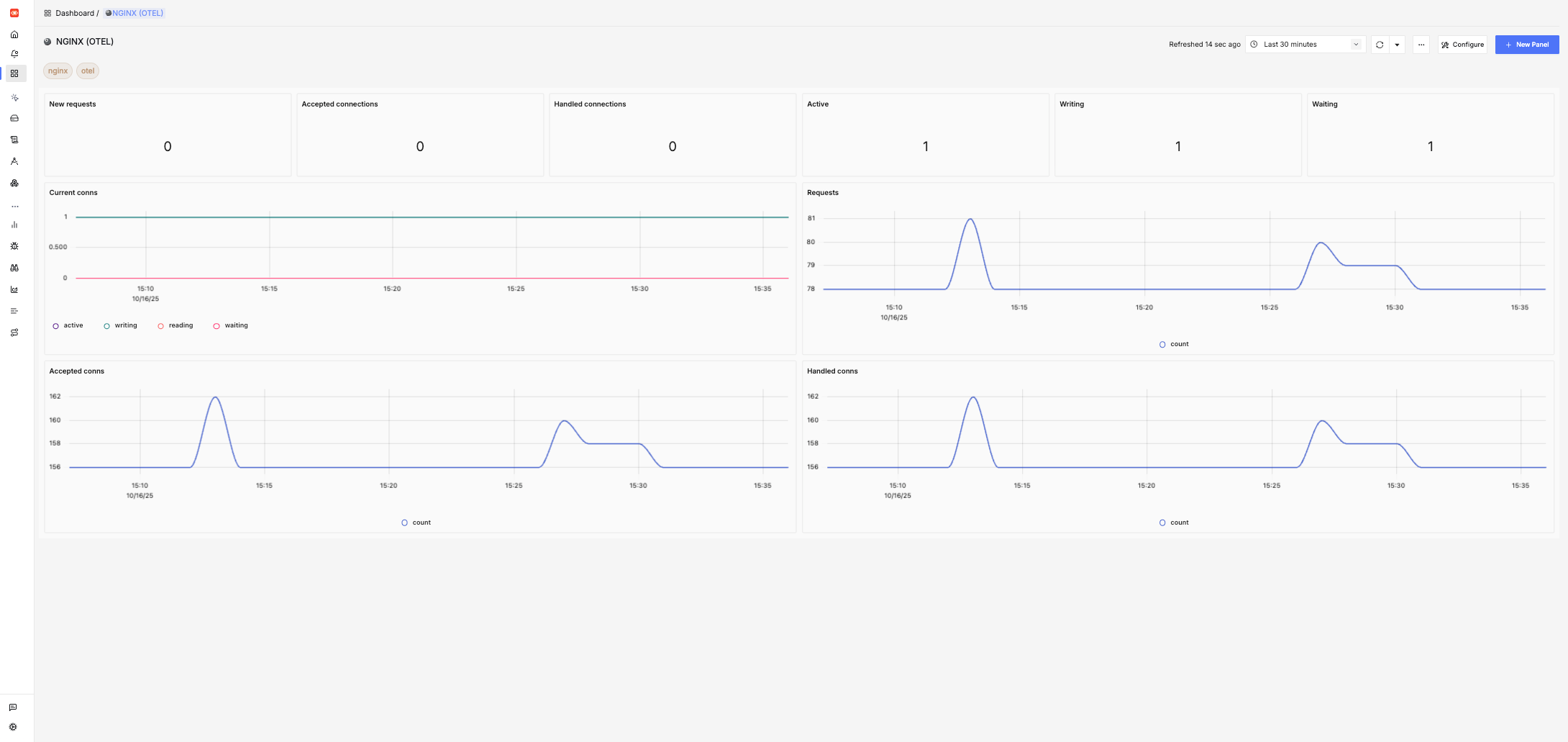This screenshot has width=1568, height=742.
Task: Select the NGINX (OTEL) breadcrumb tab
Action: point(134,13)
